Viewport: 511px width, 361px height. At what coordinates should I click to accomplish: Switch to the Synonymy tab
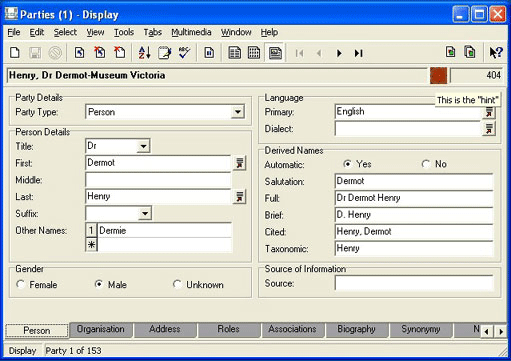pos(421,329)
